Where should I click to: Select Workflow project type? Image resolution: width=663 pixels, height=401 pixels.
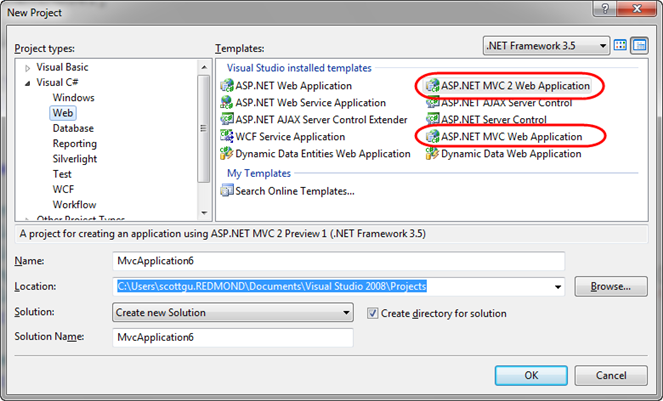click(x=74, y=205)
